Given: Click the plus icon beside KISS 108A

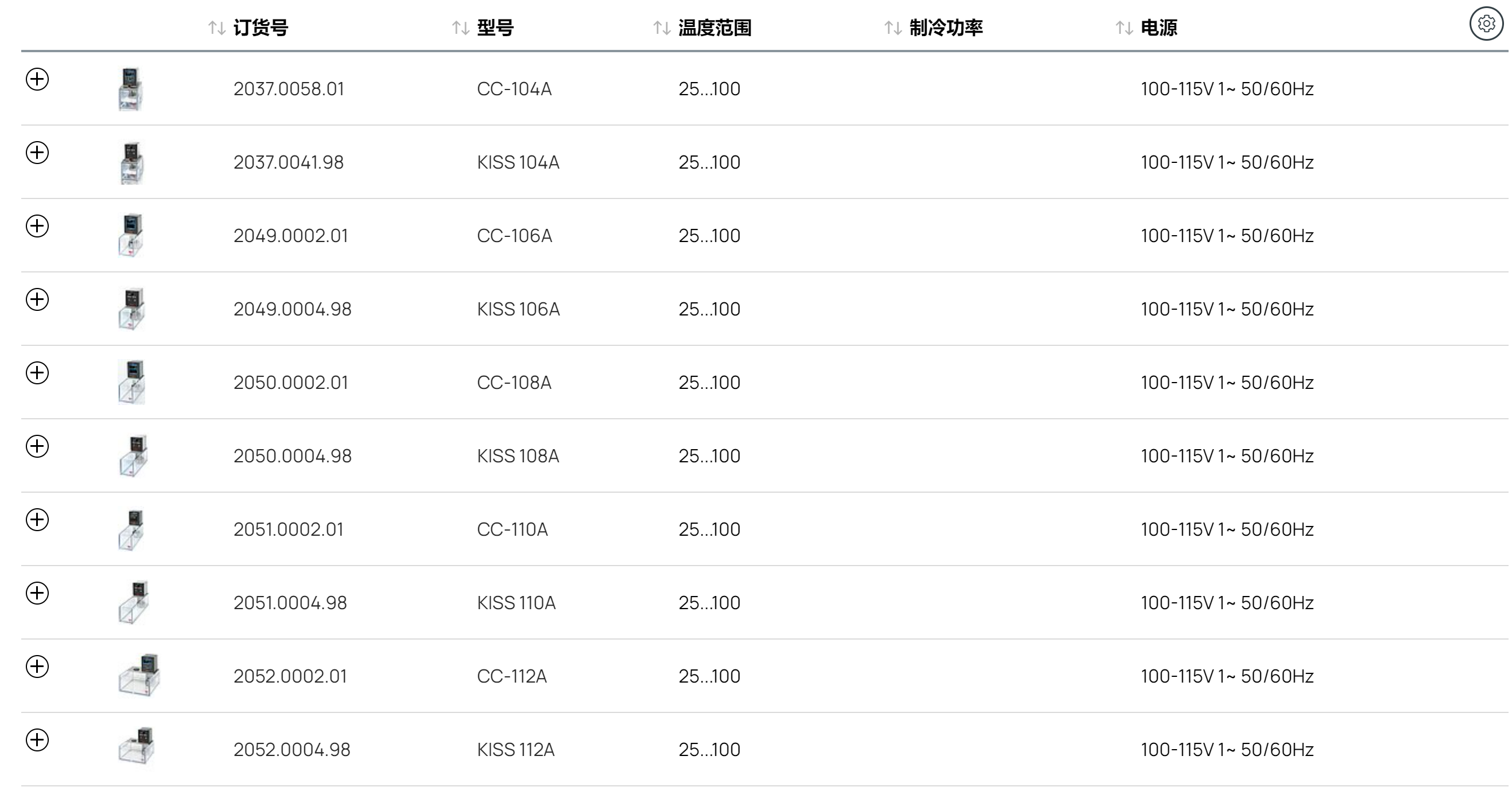Looking at the screenshot, I should pos(37,446).
